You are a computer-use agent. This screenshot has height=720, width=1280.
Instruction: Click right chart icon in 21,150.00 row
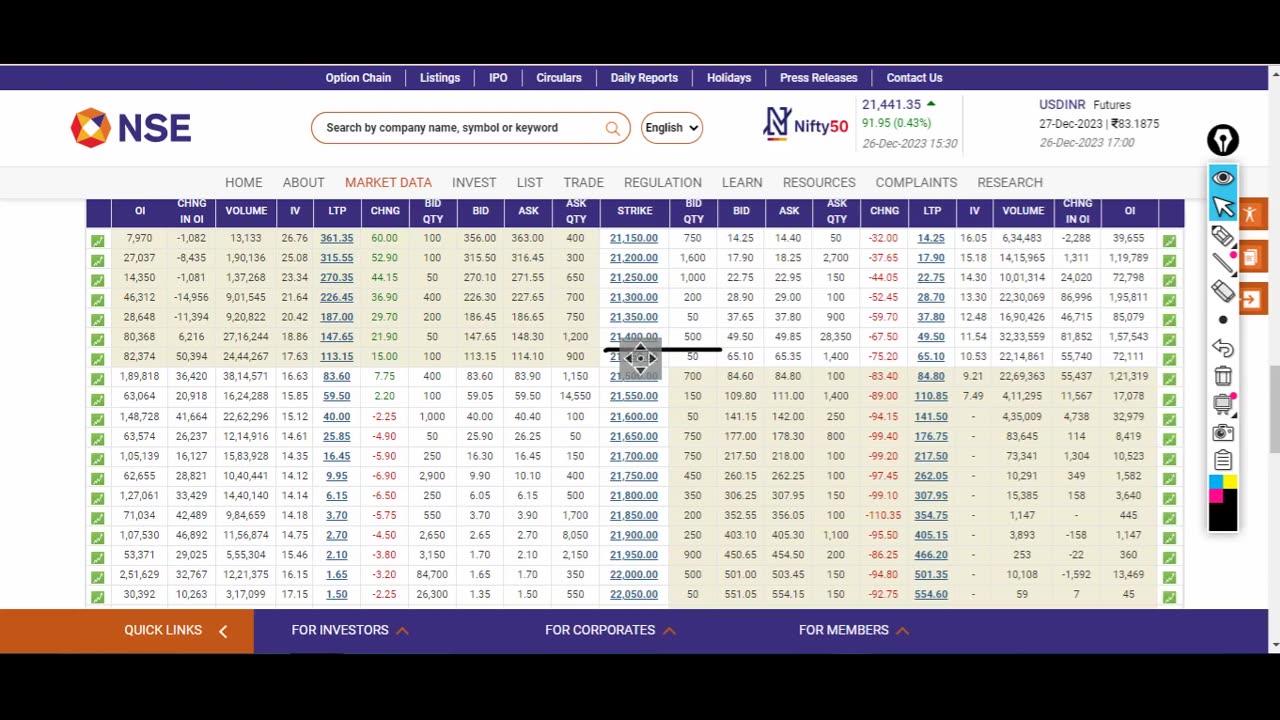(1169, 241)
